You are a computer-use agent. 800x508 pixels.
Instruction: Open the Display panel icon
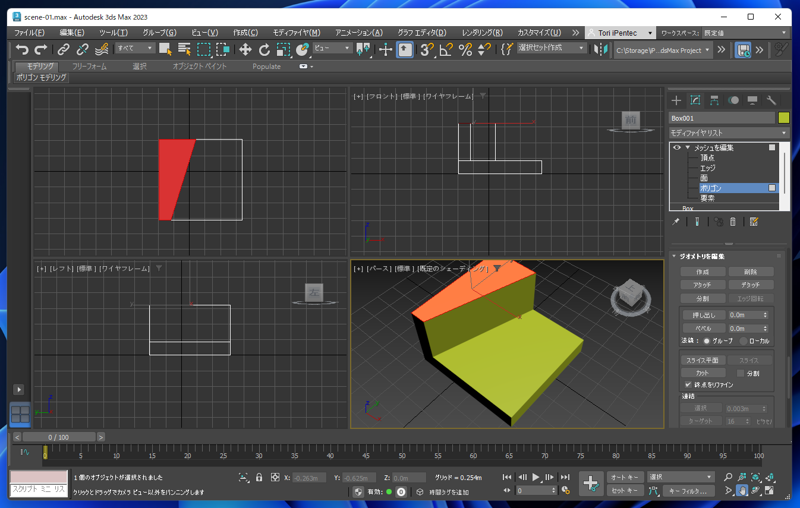click(x=753, y=100)
